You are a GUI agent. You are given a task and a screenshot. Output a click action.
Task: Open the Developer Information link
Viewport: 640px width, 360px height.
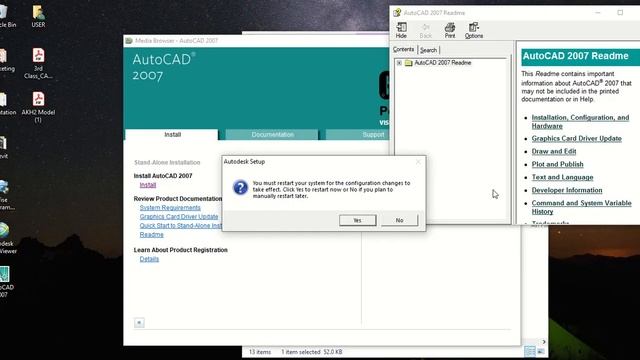[x=567, y=190]
